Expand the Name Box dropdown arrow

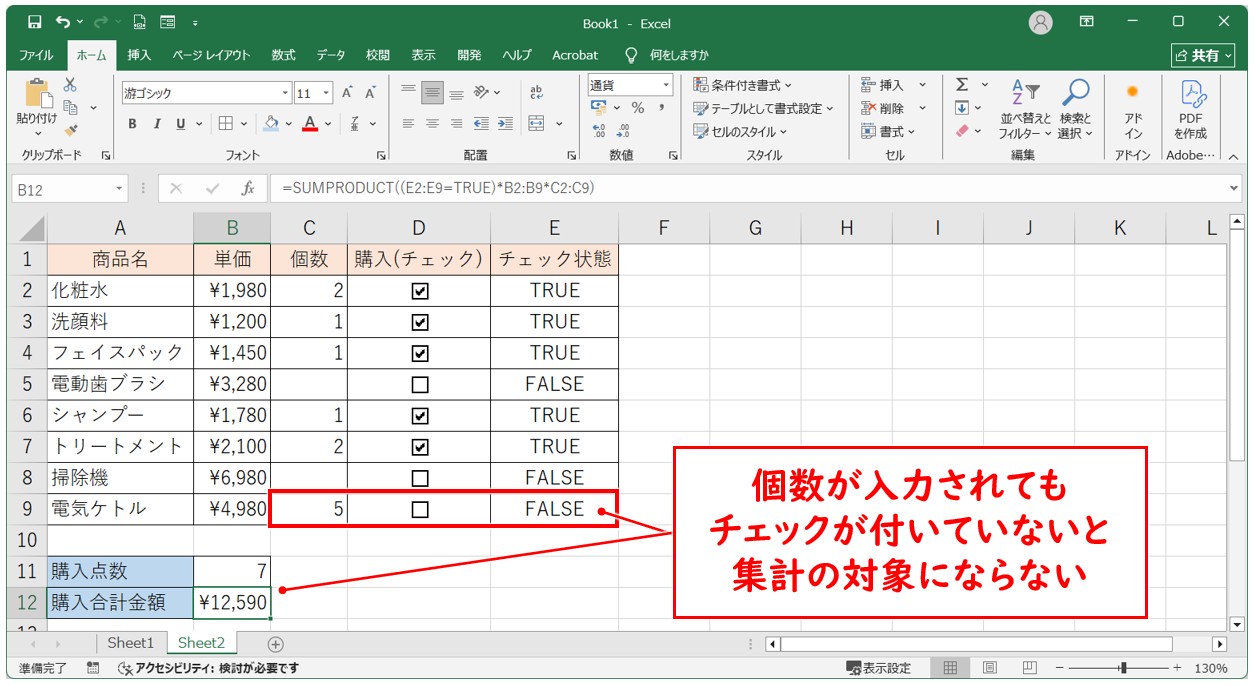point(119,188)
